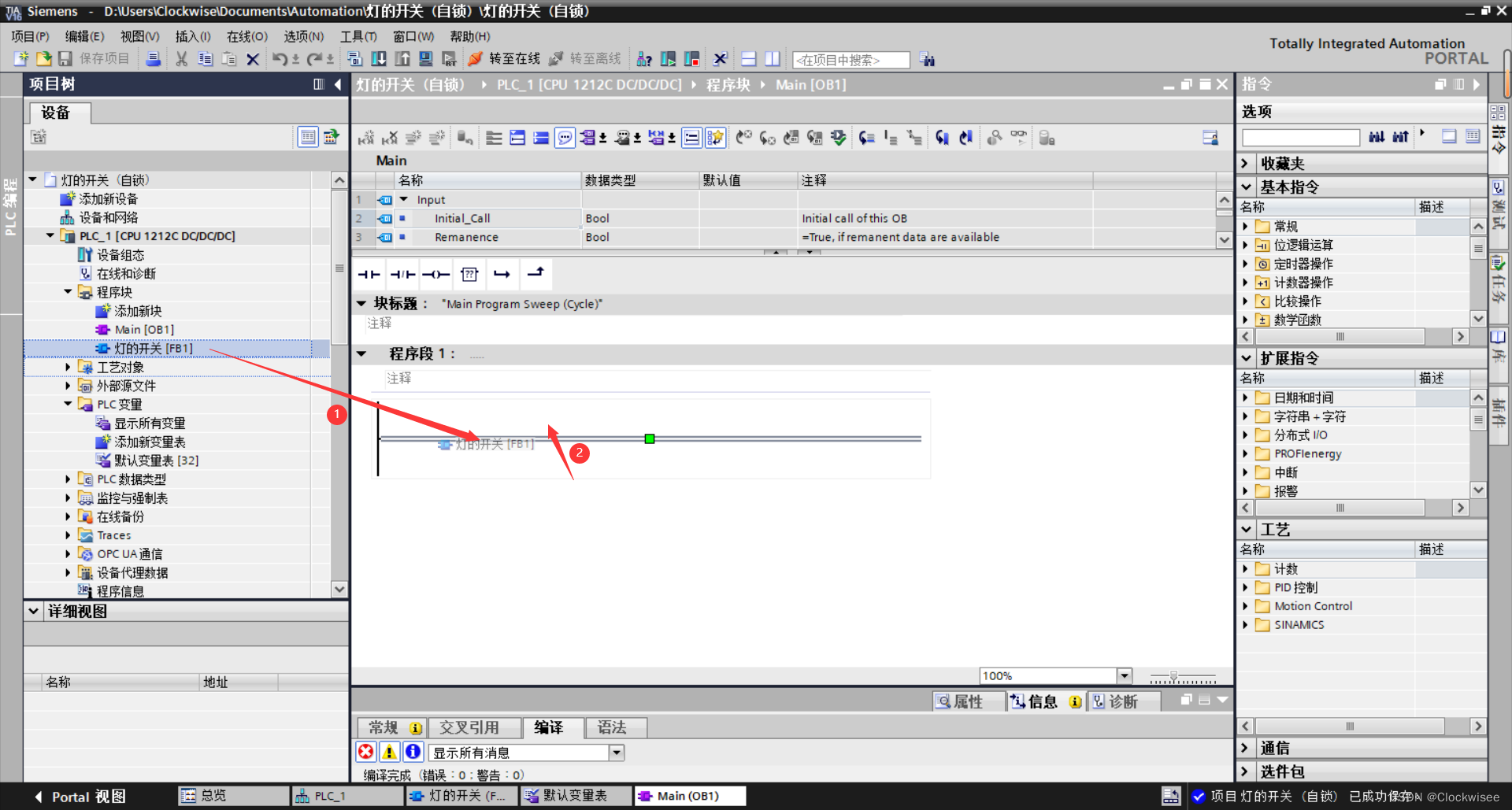The width and height of the screenshot is (1512, 810).
Task: Click the stop CPU icon
Action: click(691, 59)
